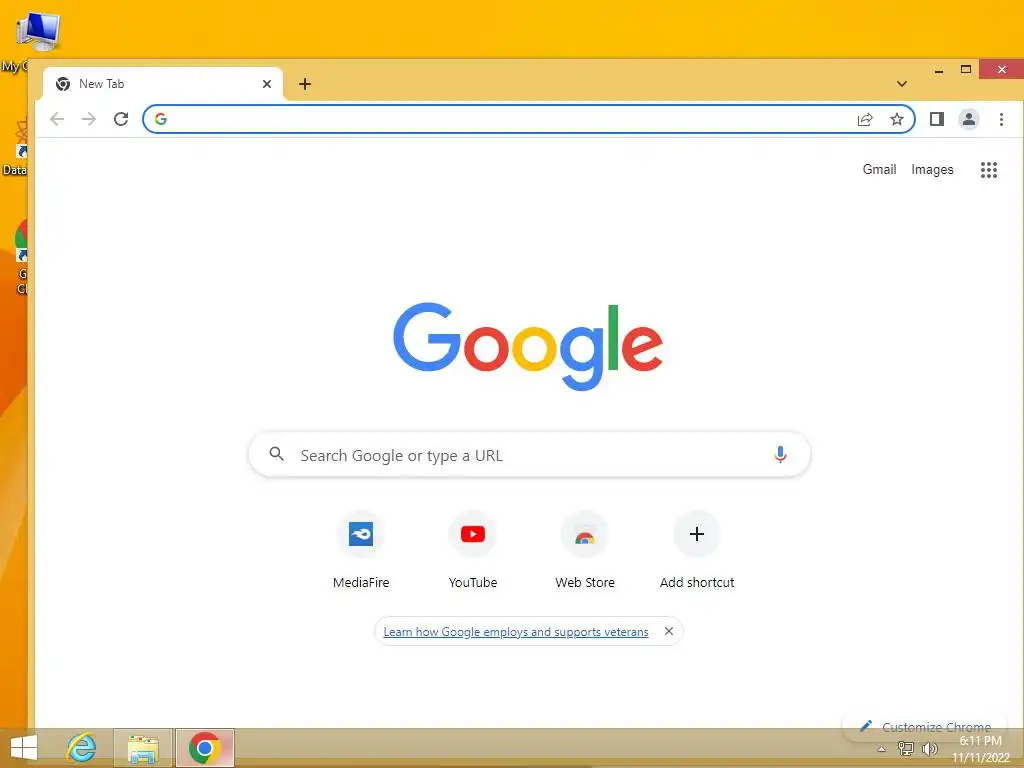This screenshot has width=1024, height=768.
Task: Open a new tab with the plus button
Action: click(x=305, y=84)
